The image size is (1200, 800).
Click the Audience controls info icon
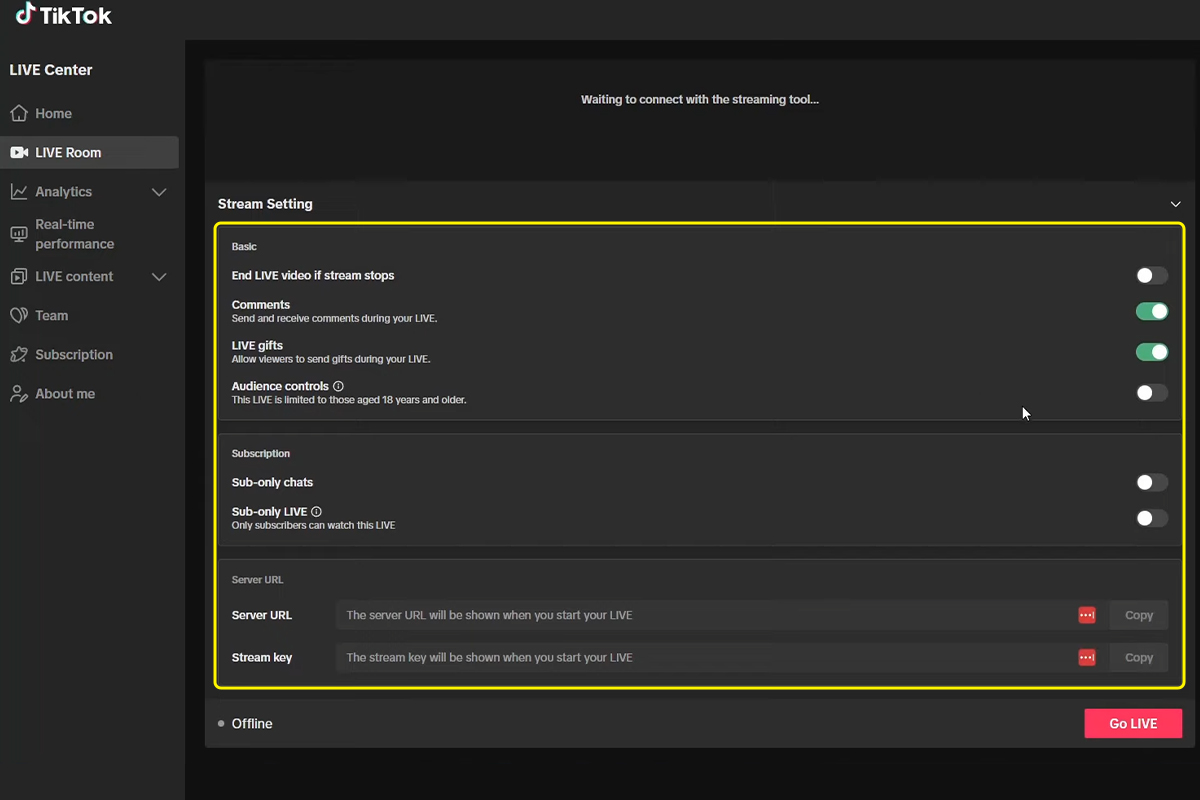pos(338,386)
